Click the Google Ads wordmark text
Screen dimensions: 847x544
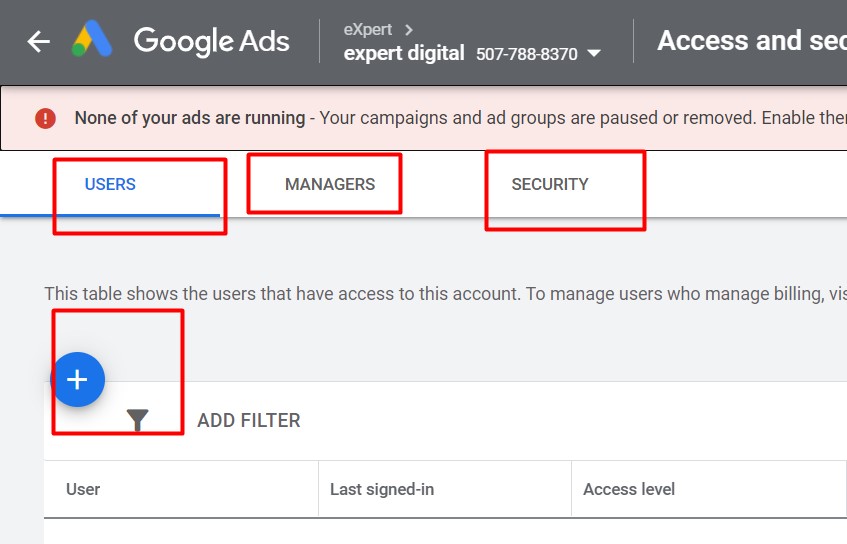(x=212, y=41)
